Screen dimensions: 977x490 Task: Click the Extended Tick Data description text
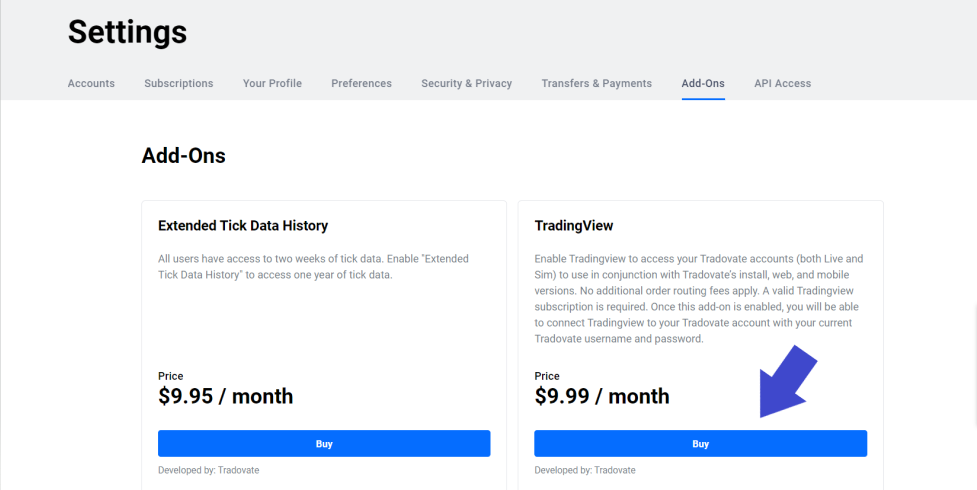(x=313, y=266)
